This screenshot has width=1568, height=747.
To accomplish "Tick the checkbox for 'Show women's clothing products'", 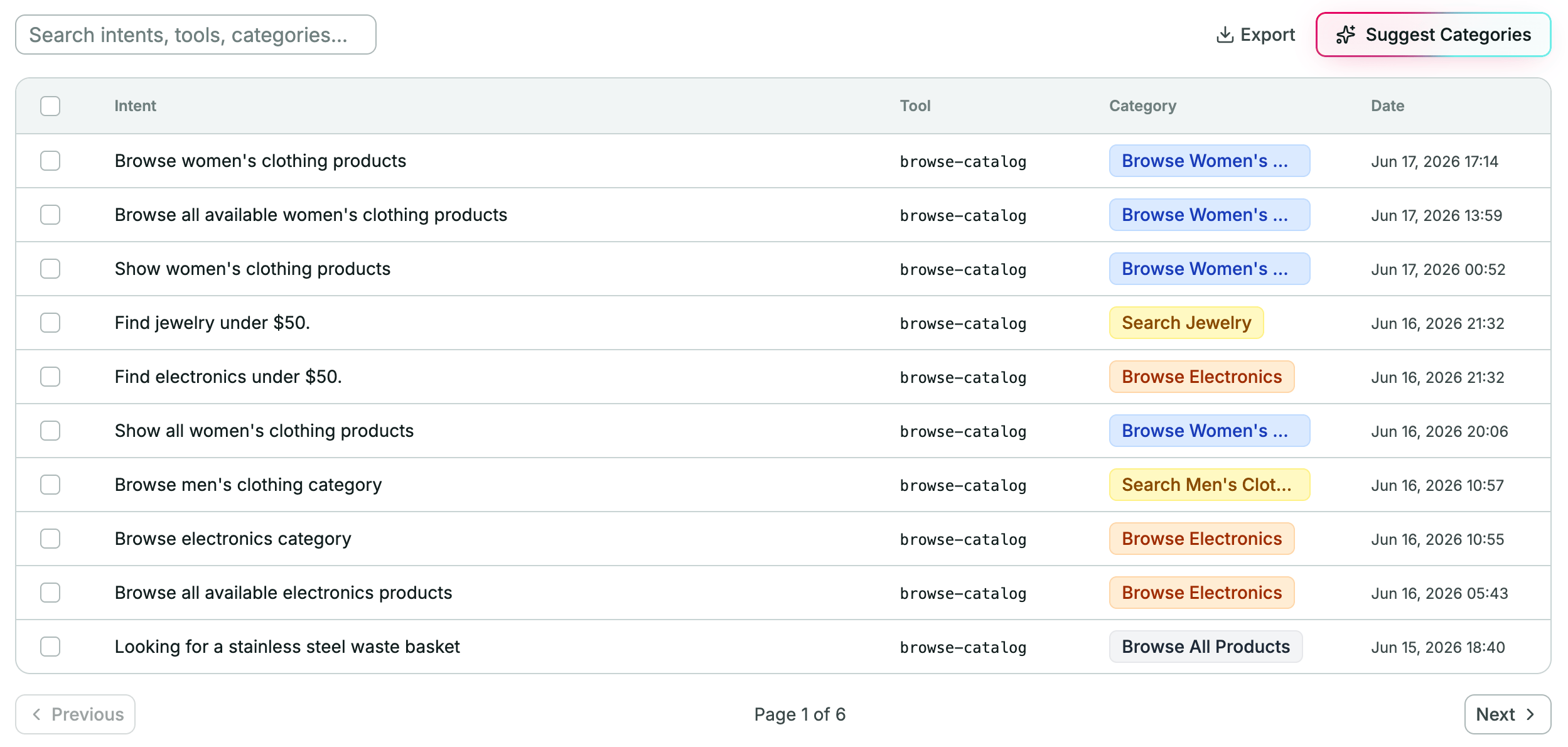I will [x=50, y=269].
